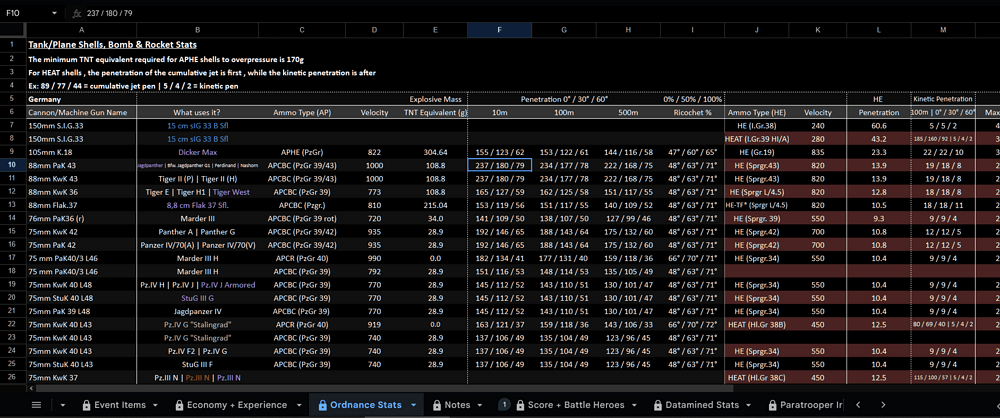
Task: Select row 10 header
Action: (x=13, y=165)
